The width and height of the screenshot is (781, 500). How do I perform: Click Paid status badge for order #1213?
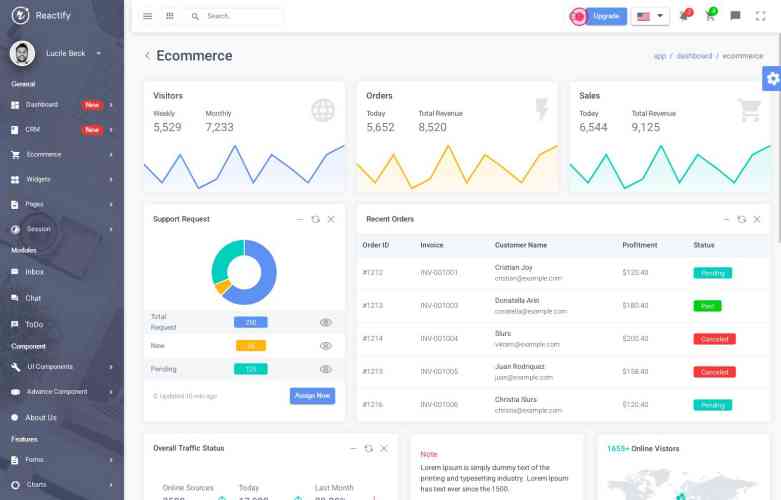pos(707,306)
